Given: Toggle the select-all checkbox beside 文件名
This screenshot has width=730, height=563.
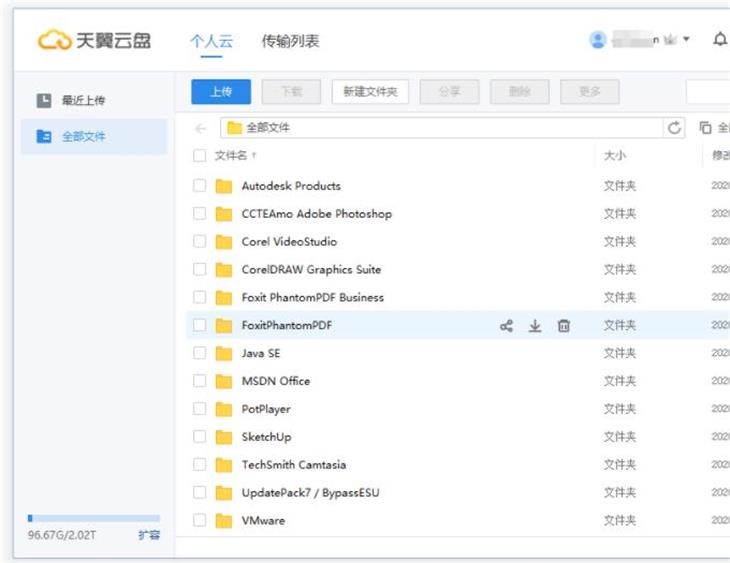Looking at the screenshot, I should click(x=199, y=156).
